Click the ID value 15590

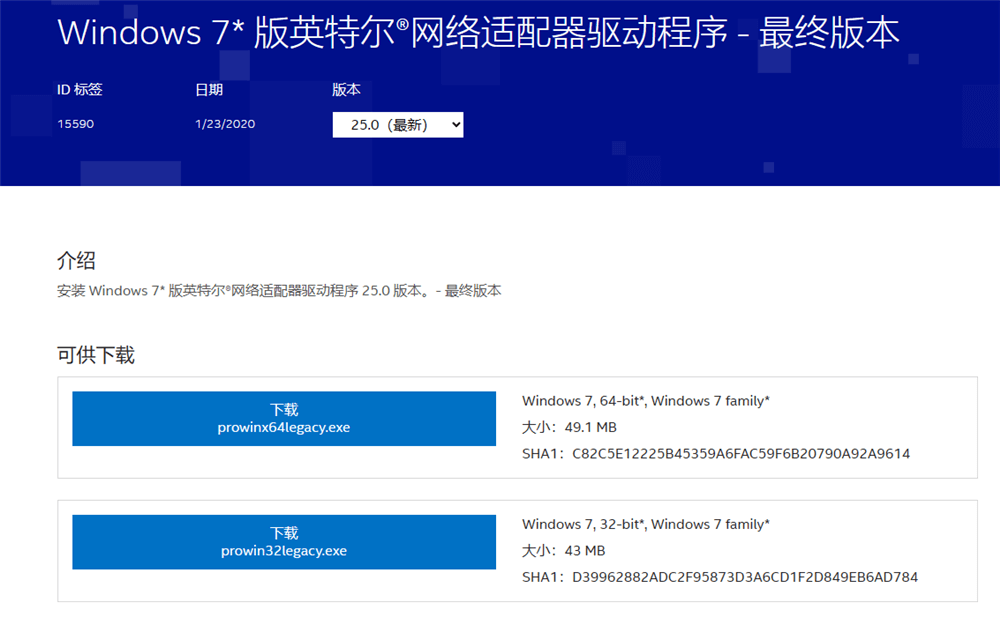coord(73,124)
